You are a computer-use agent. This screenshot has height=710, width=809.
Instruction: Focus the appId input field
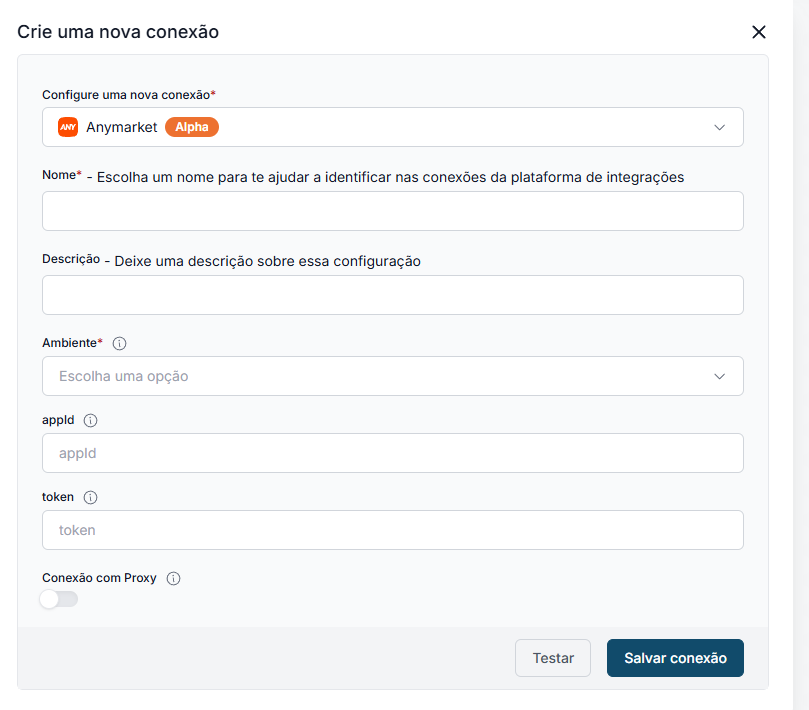[393, 453]
